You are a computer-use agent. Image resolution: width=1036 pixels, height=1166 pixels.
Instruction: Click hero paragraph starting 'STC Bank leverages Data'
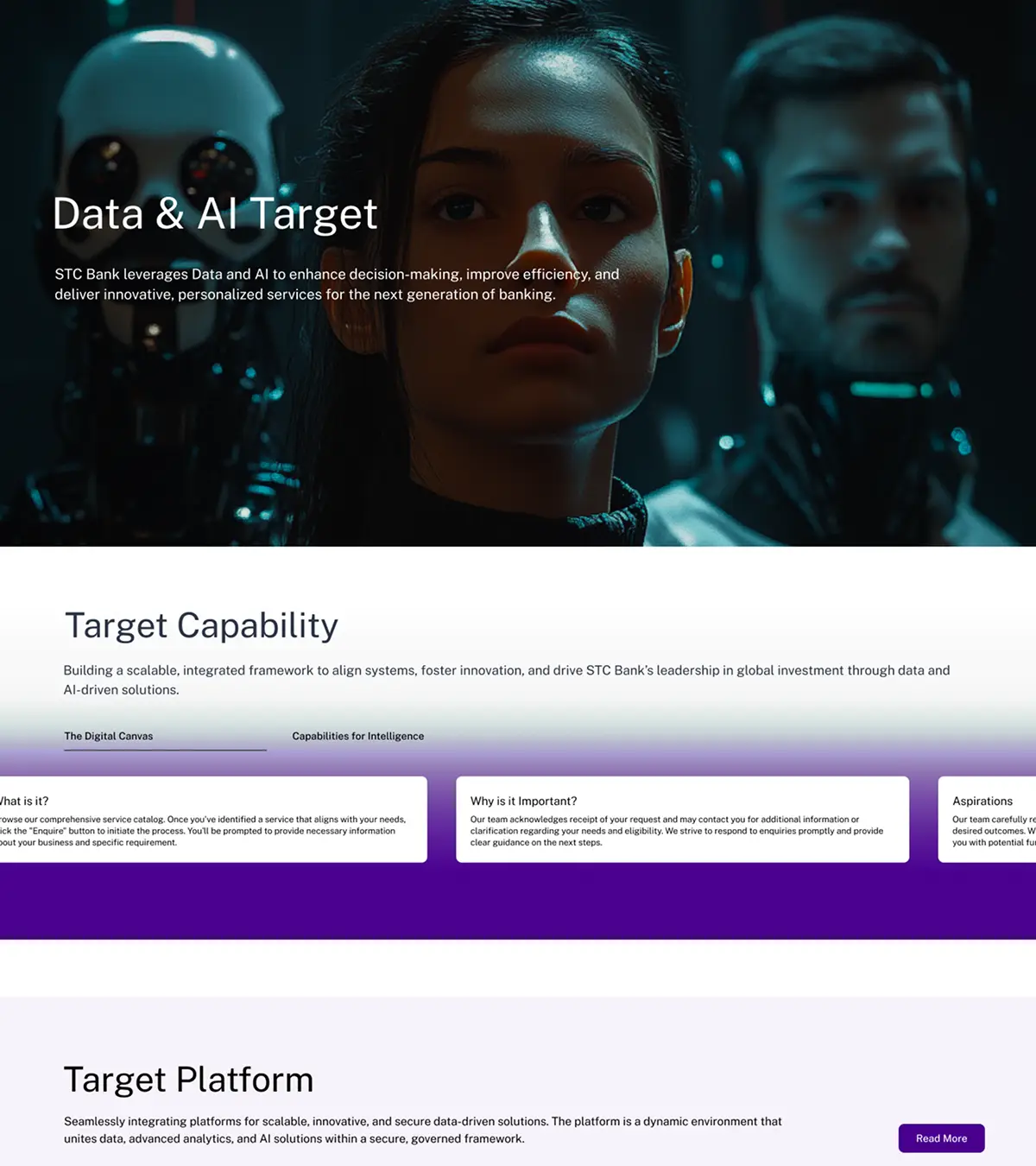coord(337,284)
